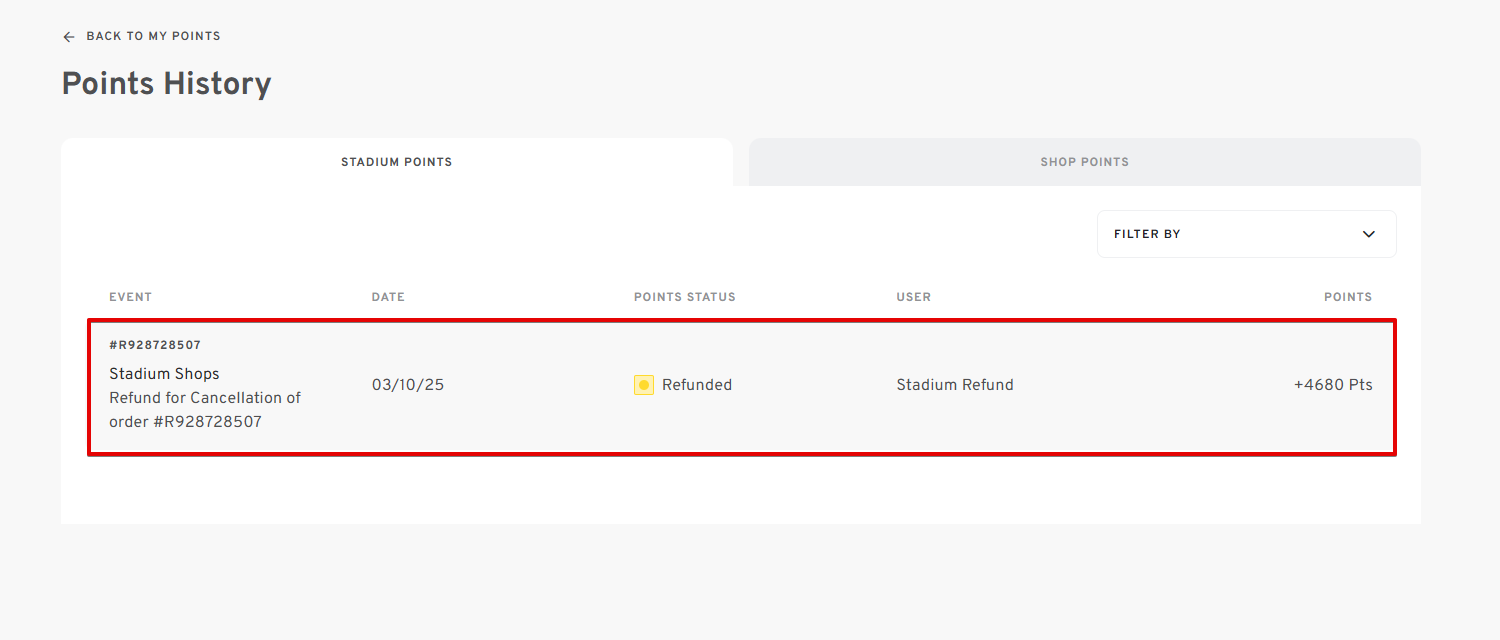Click the Date column header
The width and height of the screenshot is (1500, 640).
point(388,297)
